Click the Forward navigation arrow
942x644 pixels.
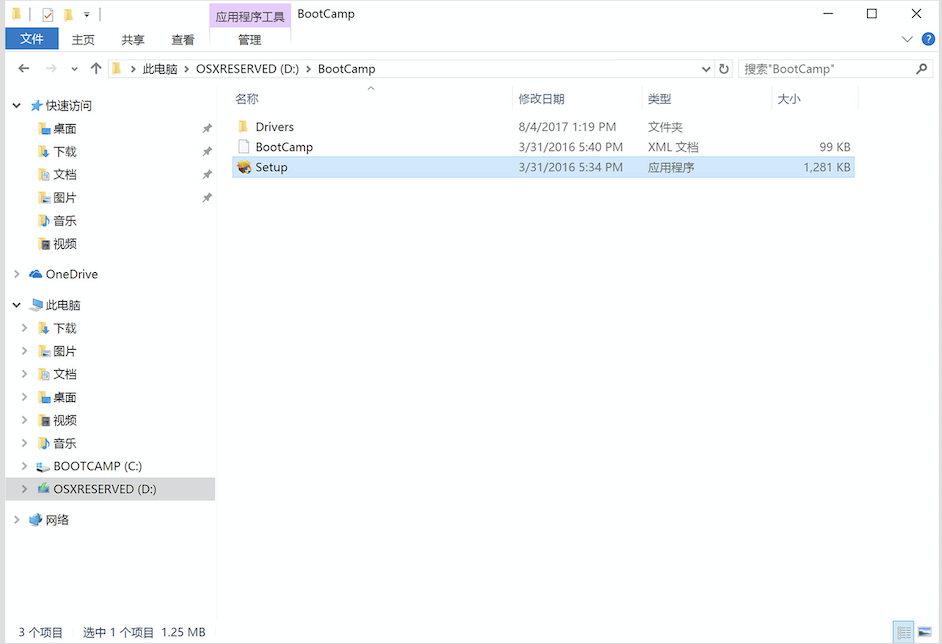(51, 68)
